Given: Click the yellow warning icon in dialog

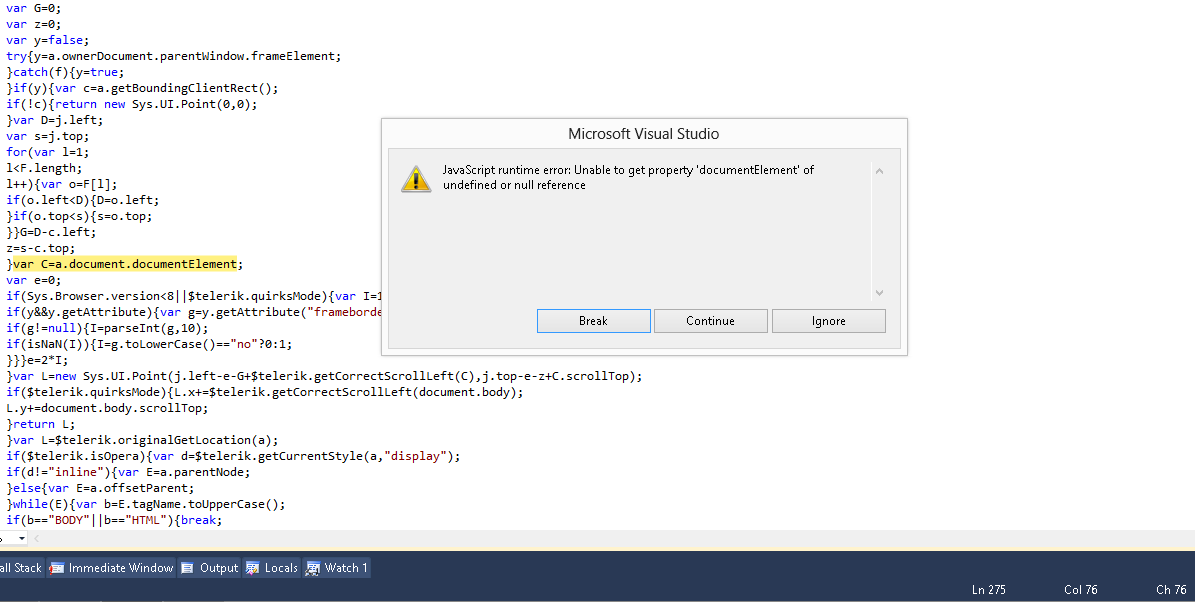Looking at the screenshot, I should [x=416, y=179].
